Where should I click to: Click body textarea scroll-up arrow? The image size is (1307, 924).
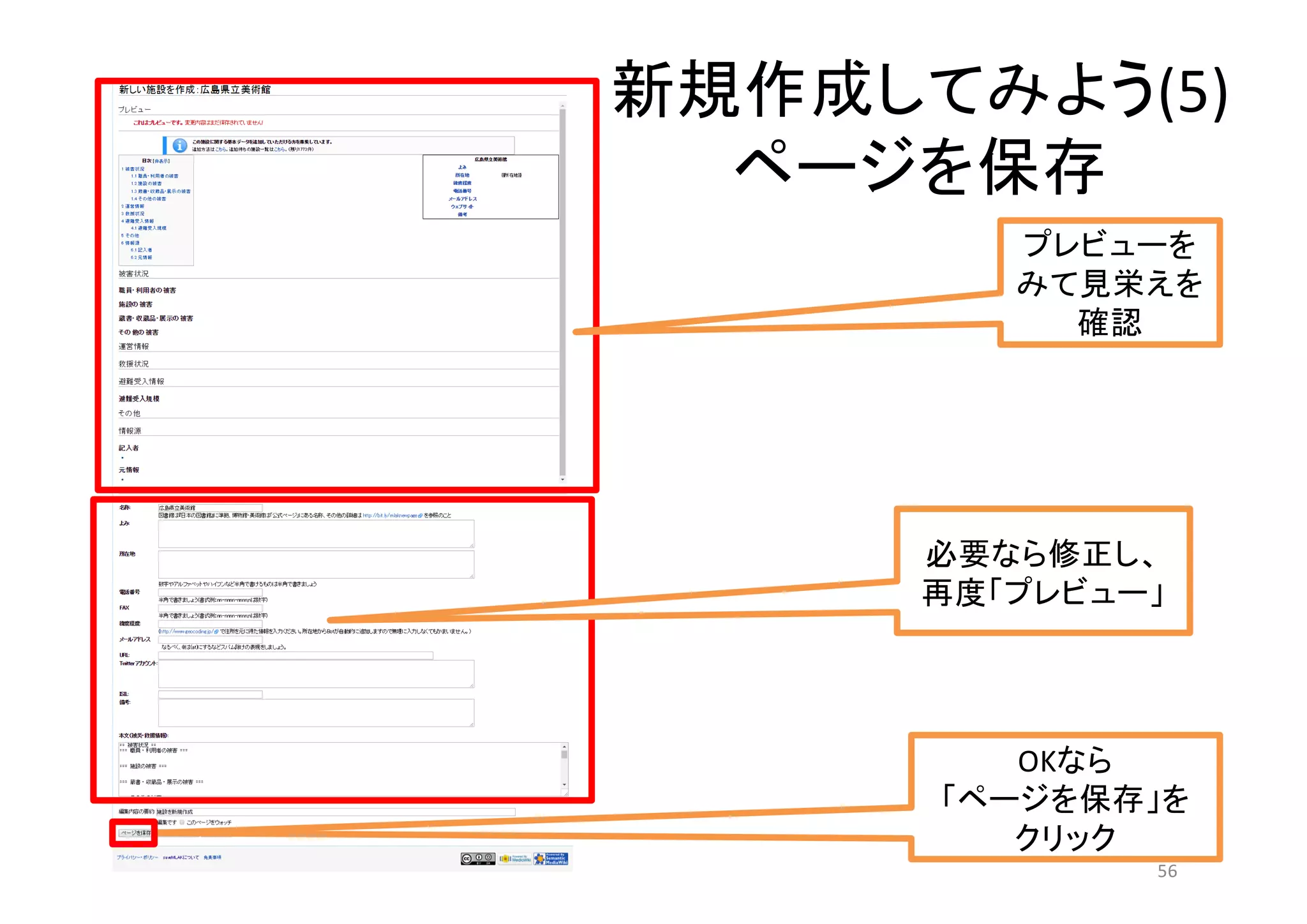pos(564,747)
